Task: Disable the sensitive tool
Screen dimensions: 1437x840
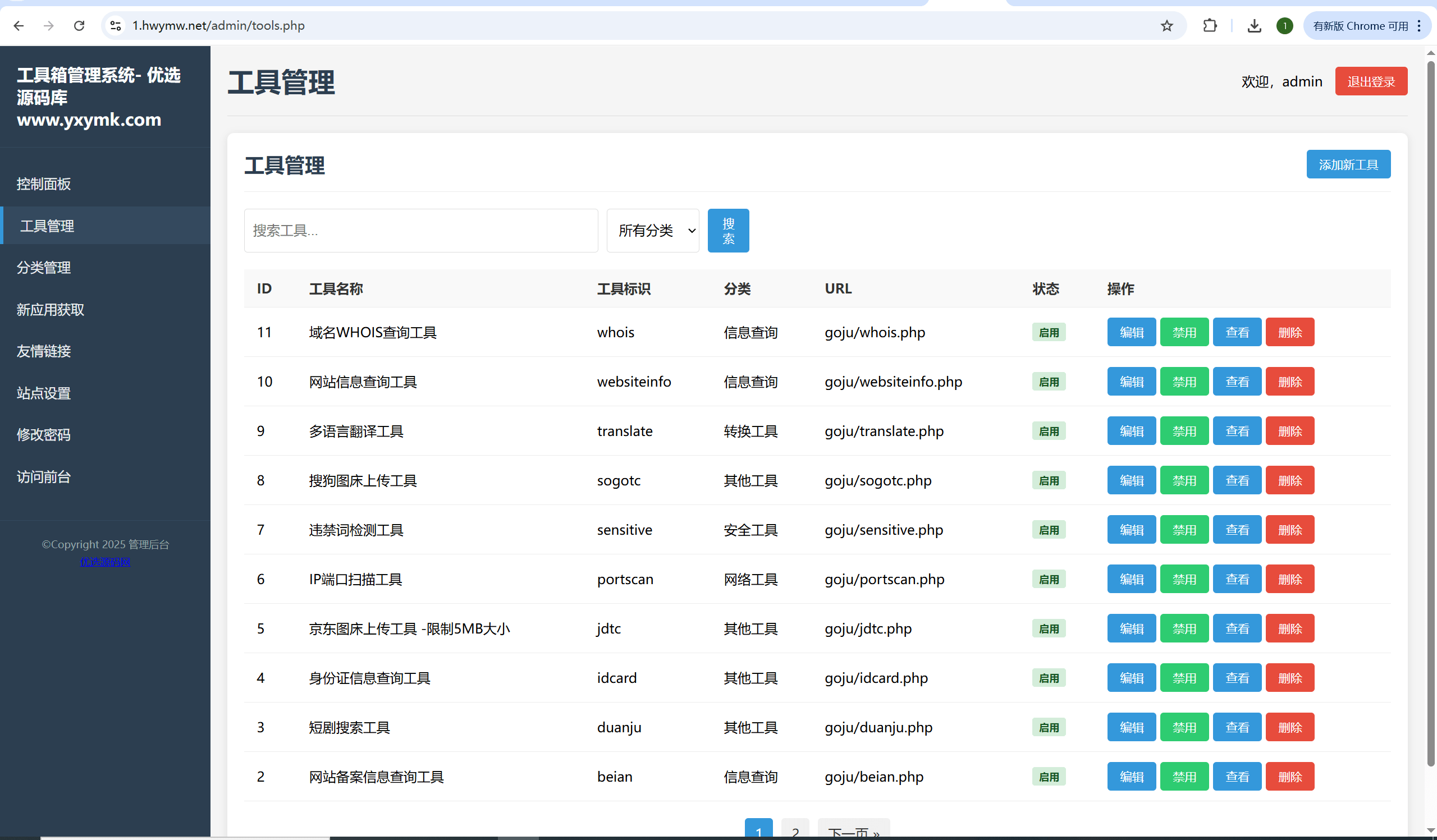Action: tap(1184, 529)
